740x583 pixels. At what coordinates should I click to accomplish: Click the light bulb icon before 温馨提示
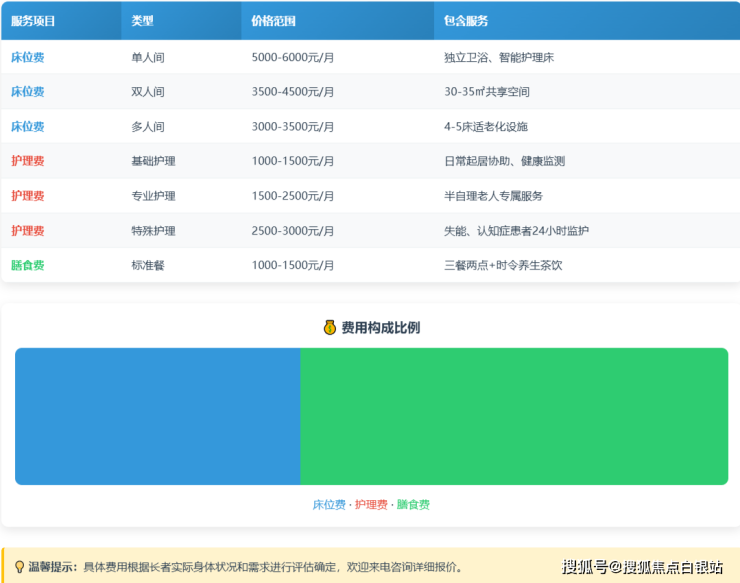[x=19, y=566]
